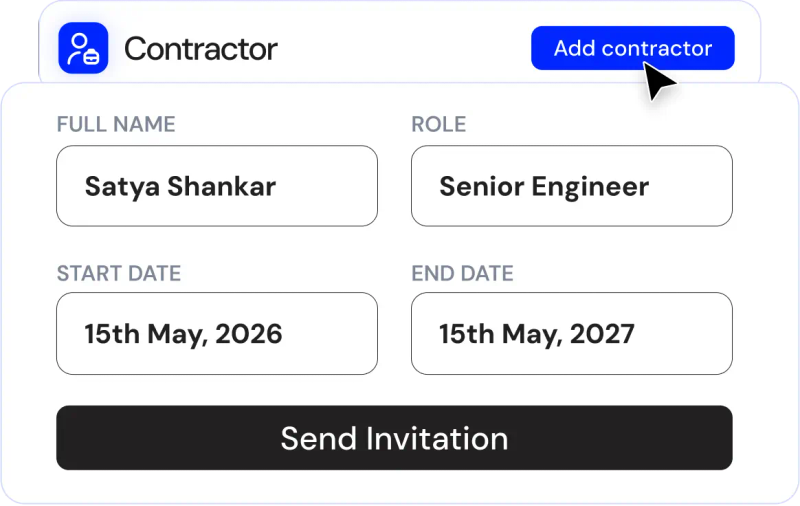Click the END DATE label
Viewport: 800px width, 506px height.
coord(462,273)
